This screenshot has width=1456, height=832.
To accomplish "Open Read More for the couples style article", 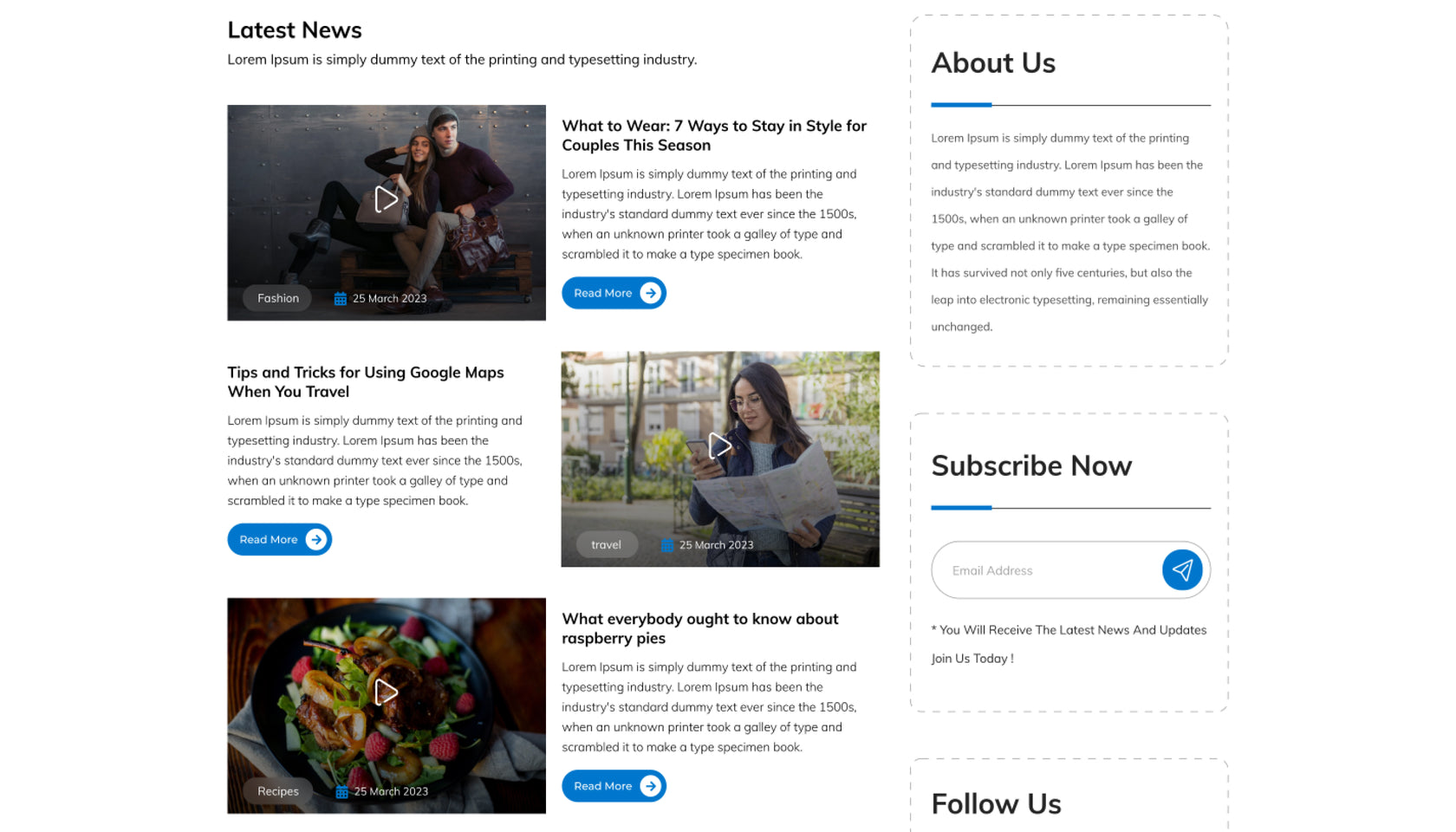I will coord(614,293).
